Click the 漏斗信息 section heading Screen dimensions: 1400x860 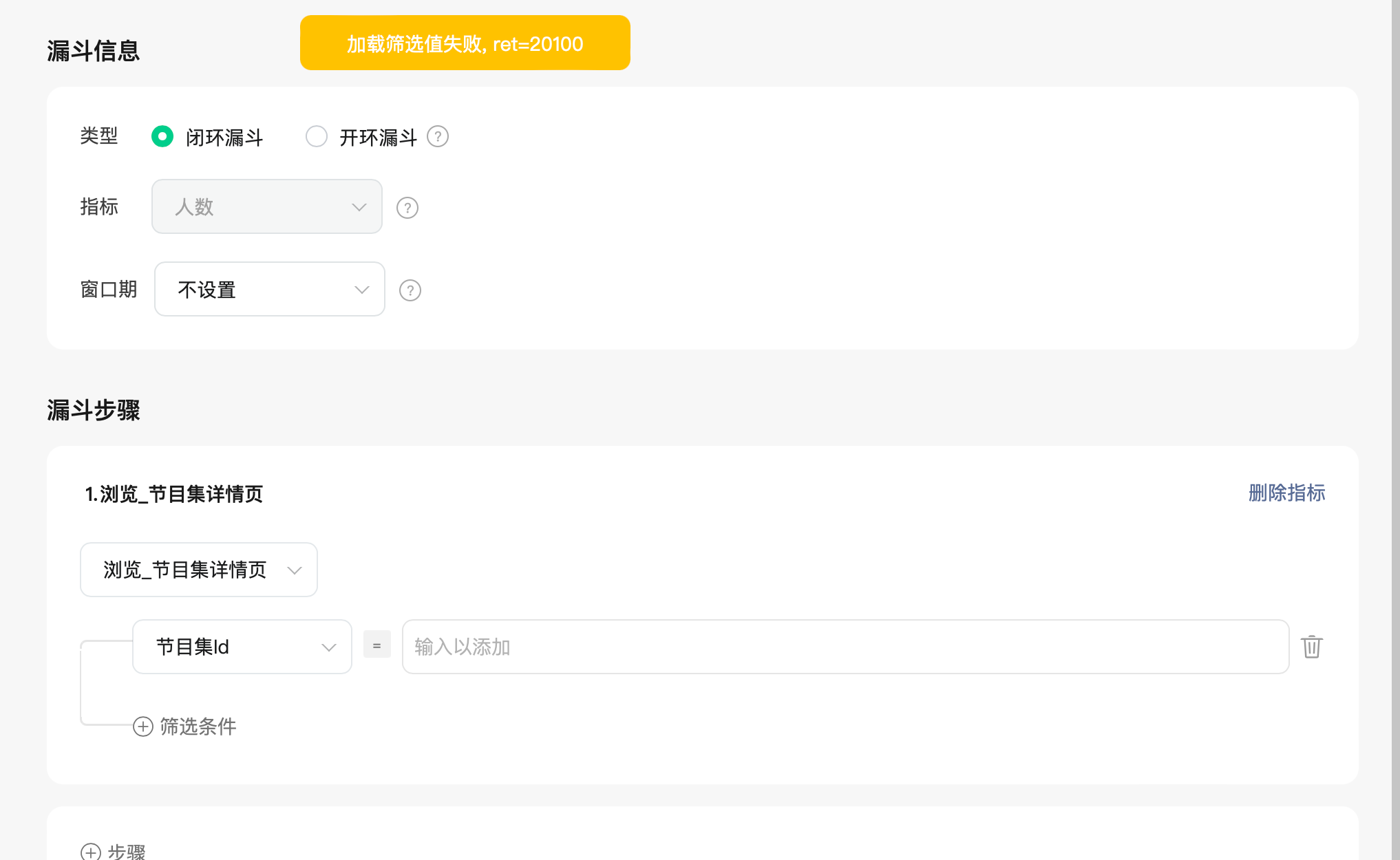click(x=94, y=51)
